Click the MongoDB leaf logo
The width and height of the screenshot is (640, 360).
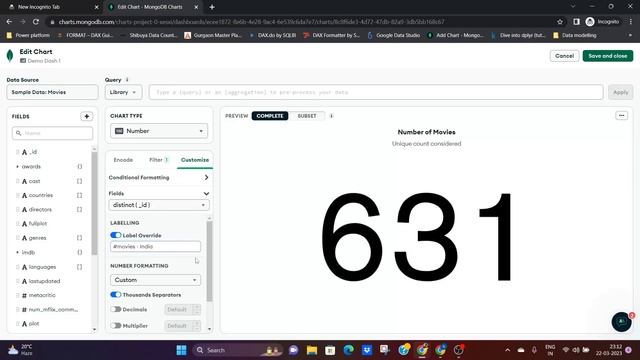click(x=10, y=56)
